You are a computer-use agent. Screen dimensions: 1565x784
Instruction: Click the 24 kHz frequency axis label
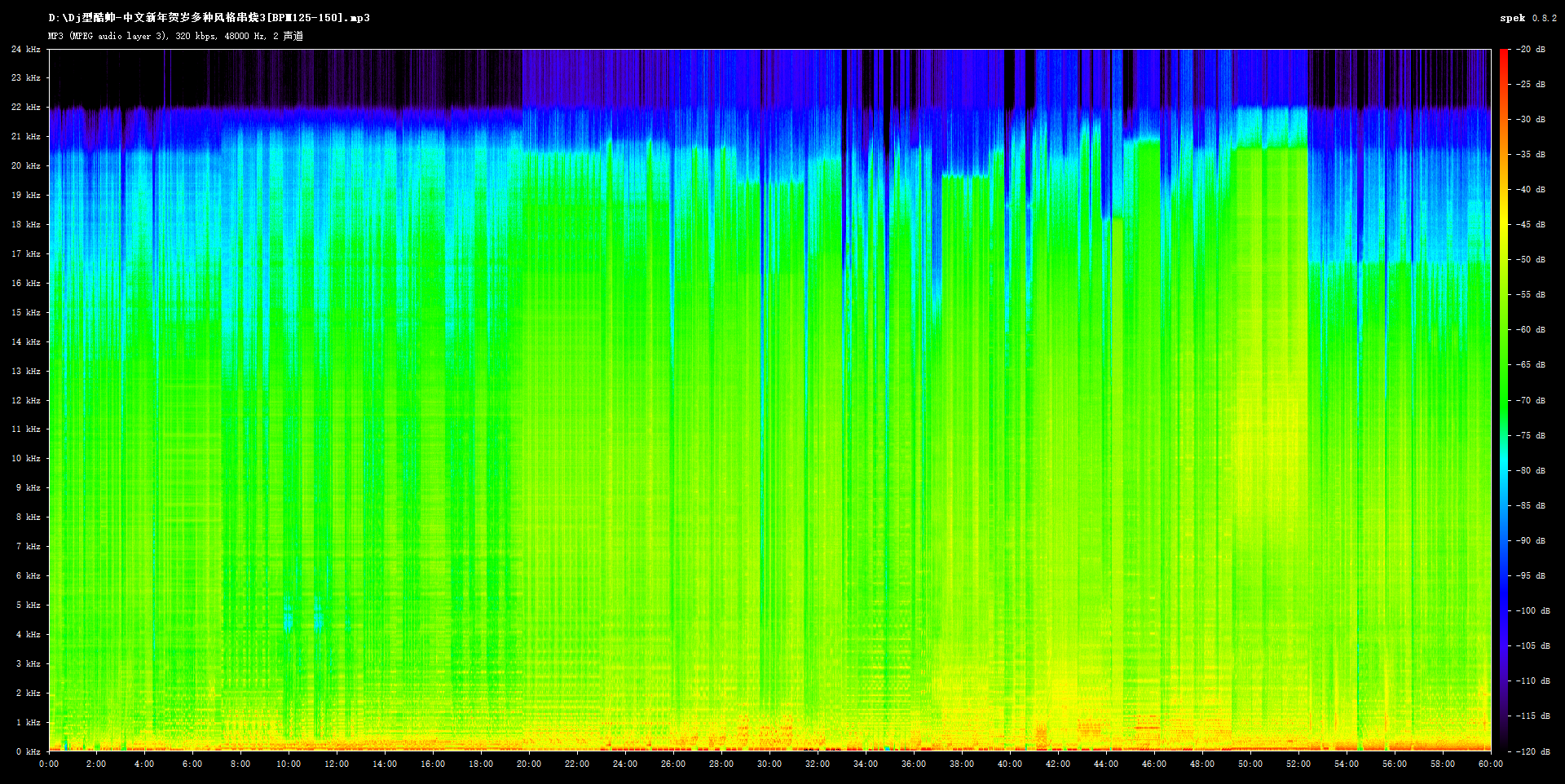(x=25, y=50)
